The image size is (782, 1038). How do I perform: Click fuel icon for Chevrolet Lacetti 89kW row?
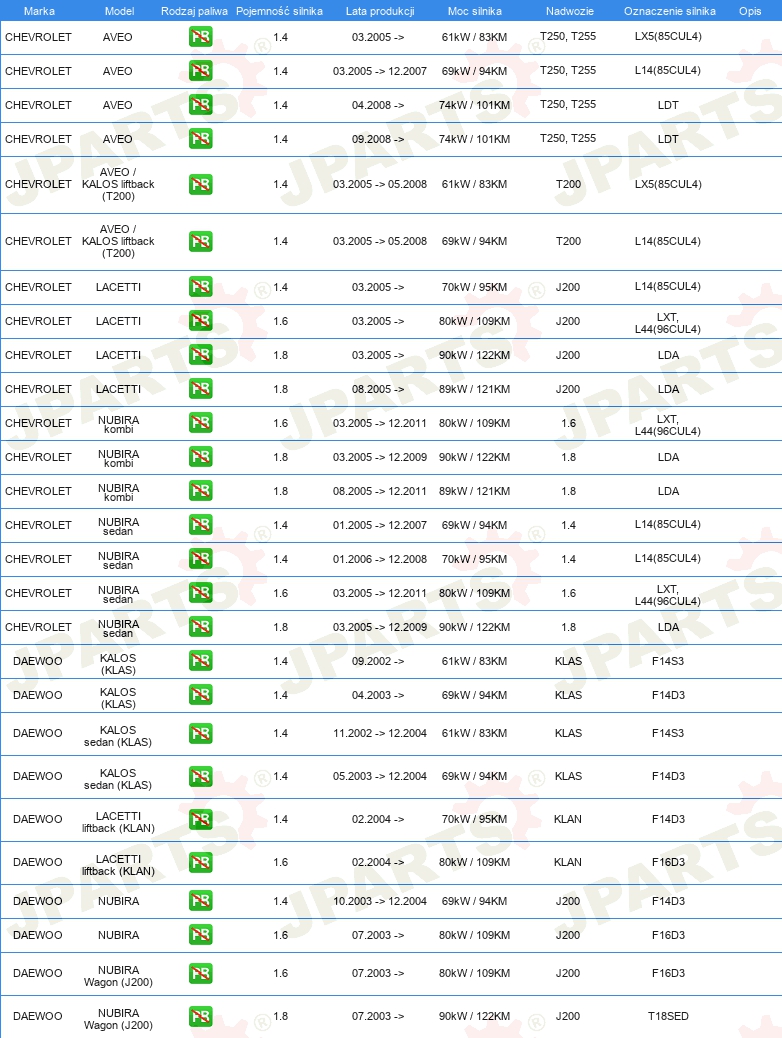tap(201, 389)
